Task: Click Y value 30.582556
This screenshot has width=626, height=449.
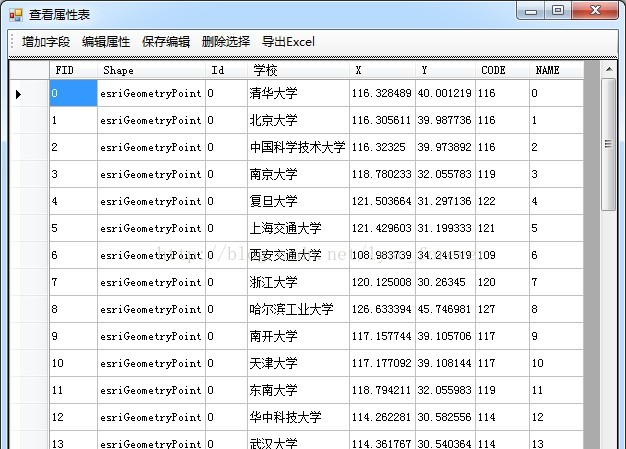Action: pyautogui.click(x=445, y=417)
